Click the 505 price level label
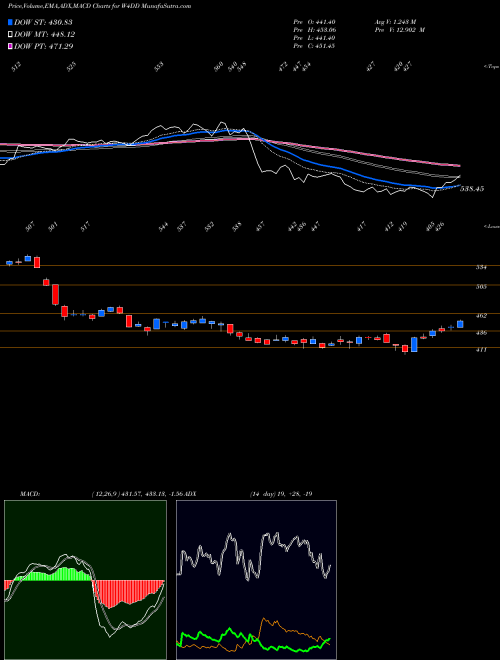 [481, 287]
